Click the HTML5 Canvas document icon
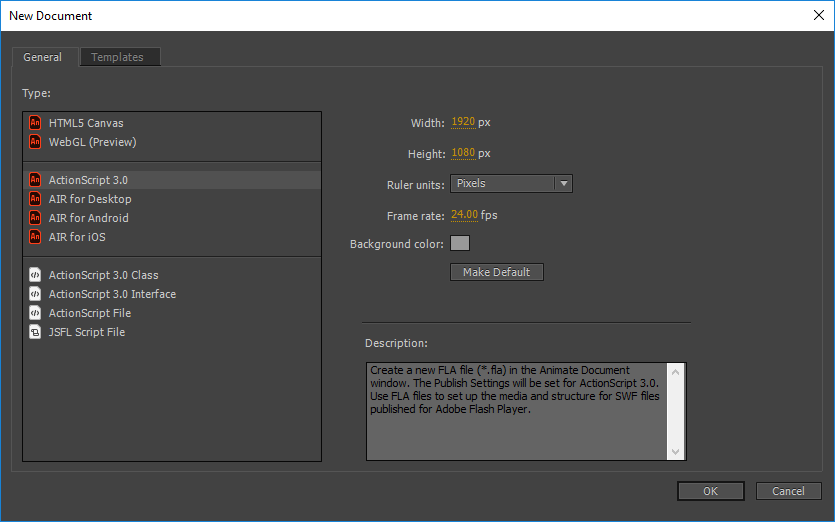The height and width of the screenshot is (522, 835). (36, 123)
